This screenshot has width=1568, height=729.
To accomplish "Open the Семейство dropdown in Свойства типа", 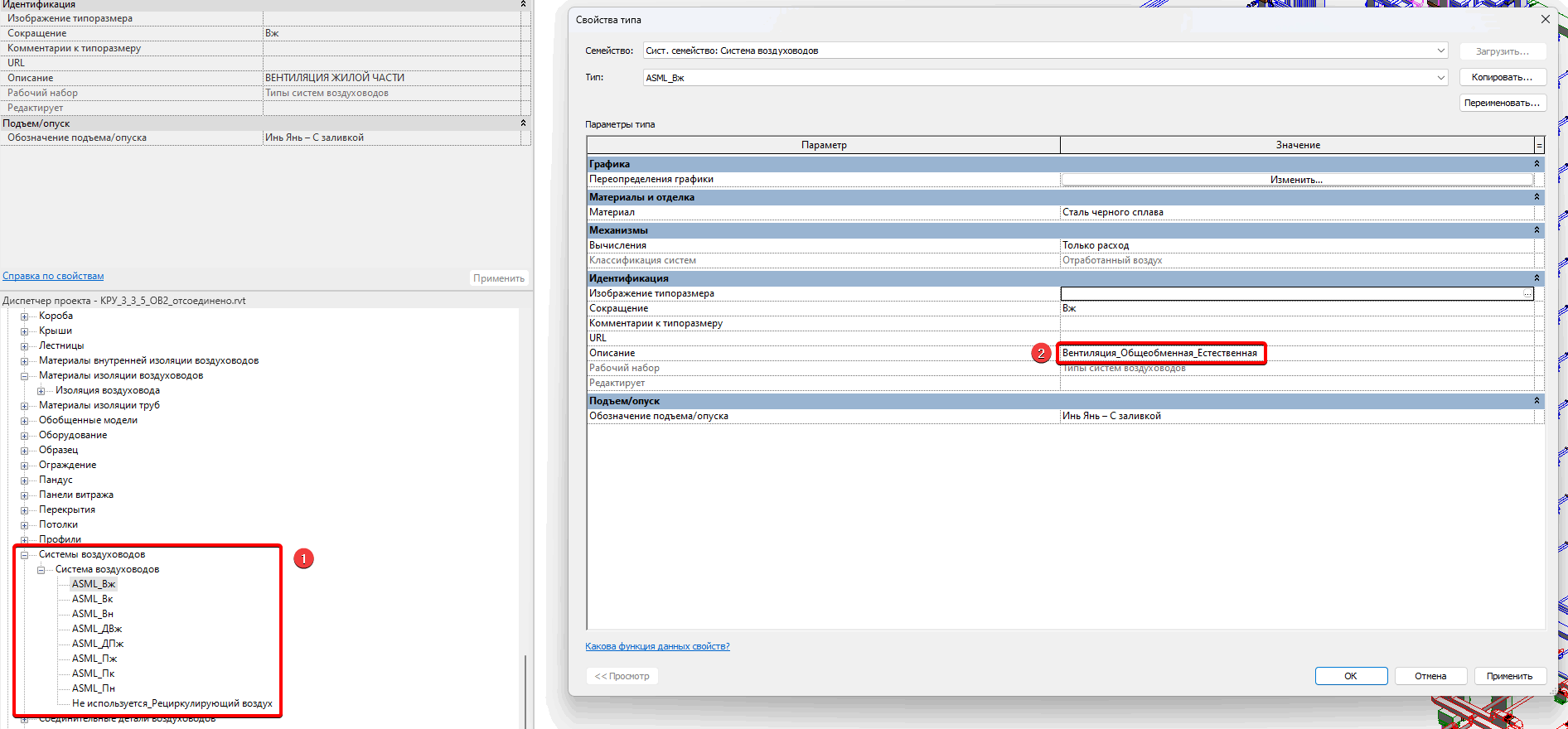I will 1046,51.
